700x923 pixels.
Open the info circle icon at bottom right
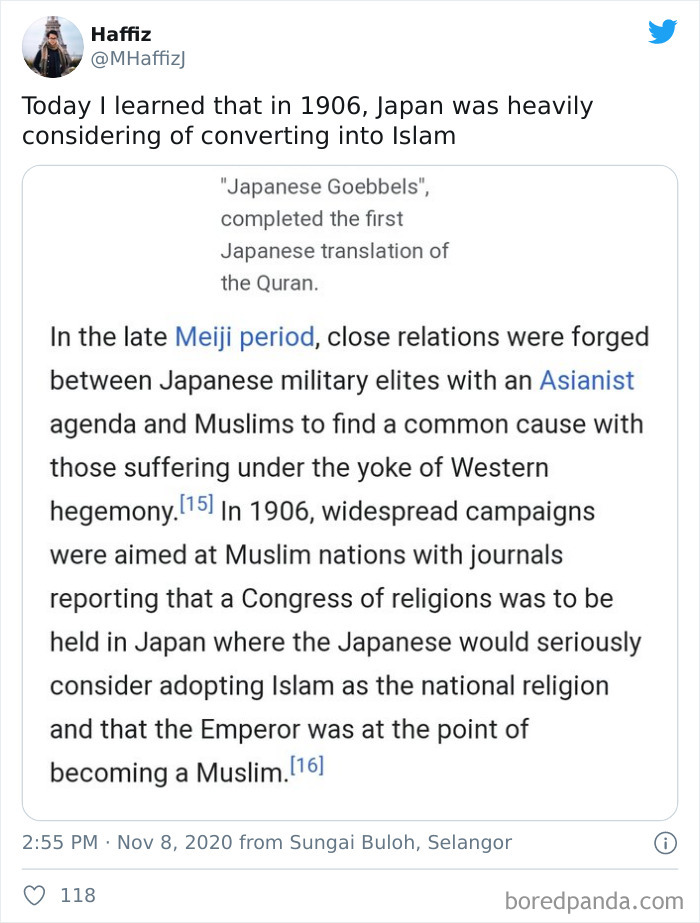667,842
